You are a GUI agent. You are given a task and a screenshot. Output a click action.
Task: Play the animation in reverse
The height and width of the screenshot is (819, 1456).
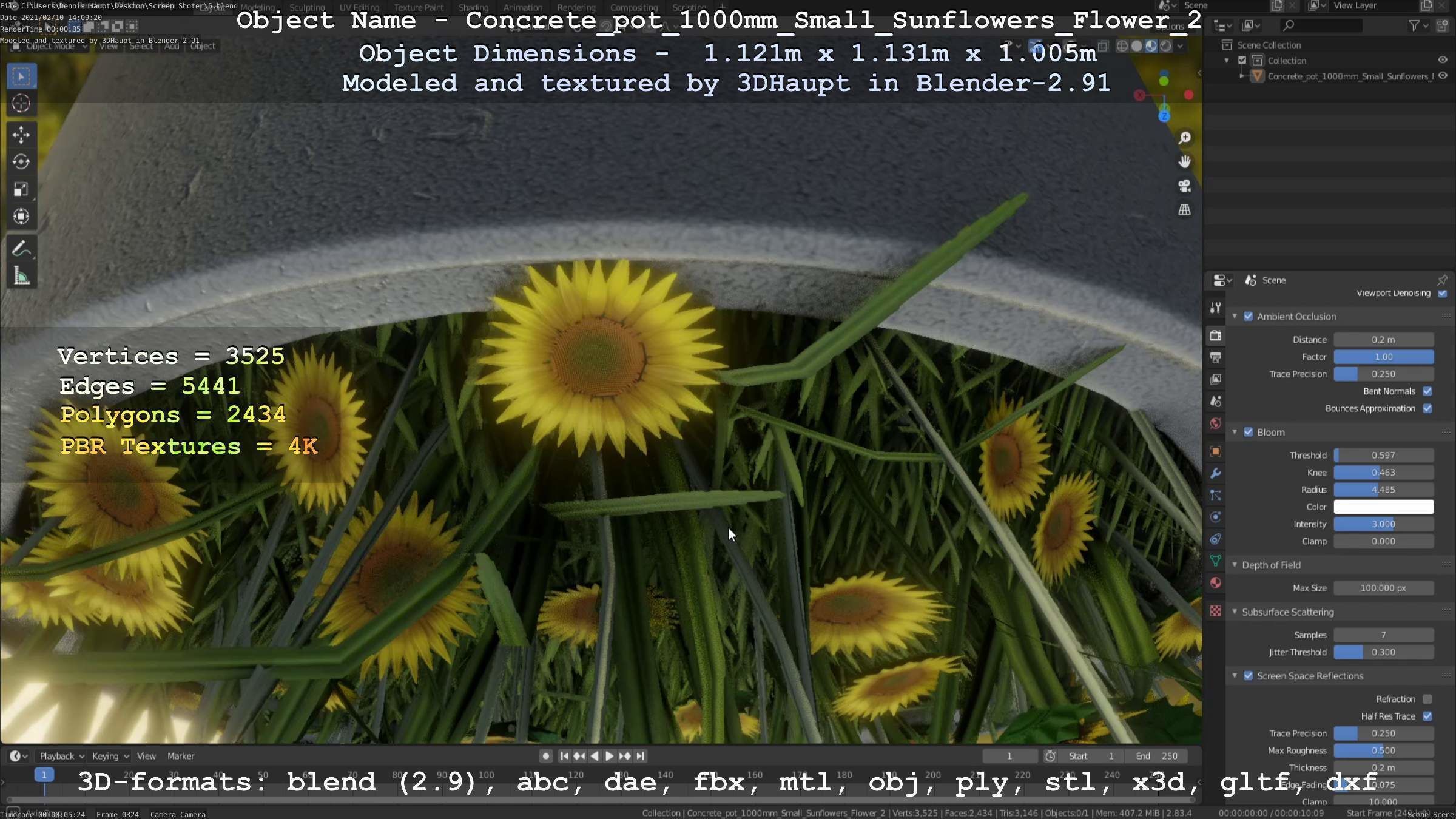(x=595, y=756)
